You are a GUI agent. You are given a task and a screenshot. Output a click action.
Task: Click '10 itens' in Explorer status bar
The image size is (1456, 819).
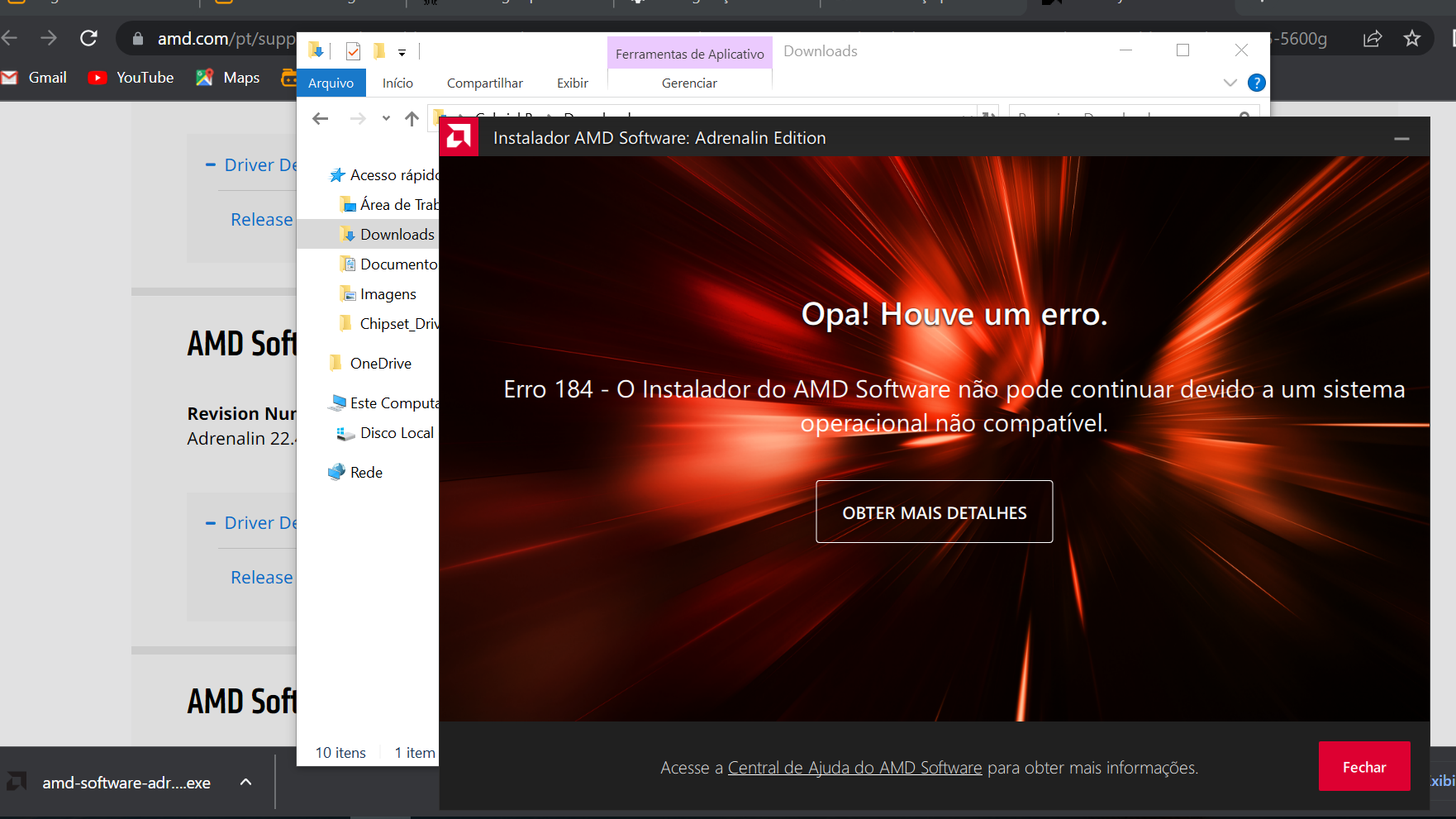[340, 753]
